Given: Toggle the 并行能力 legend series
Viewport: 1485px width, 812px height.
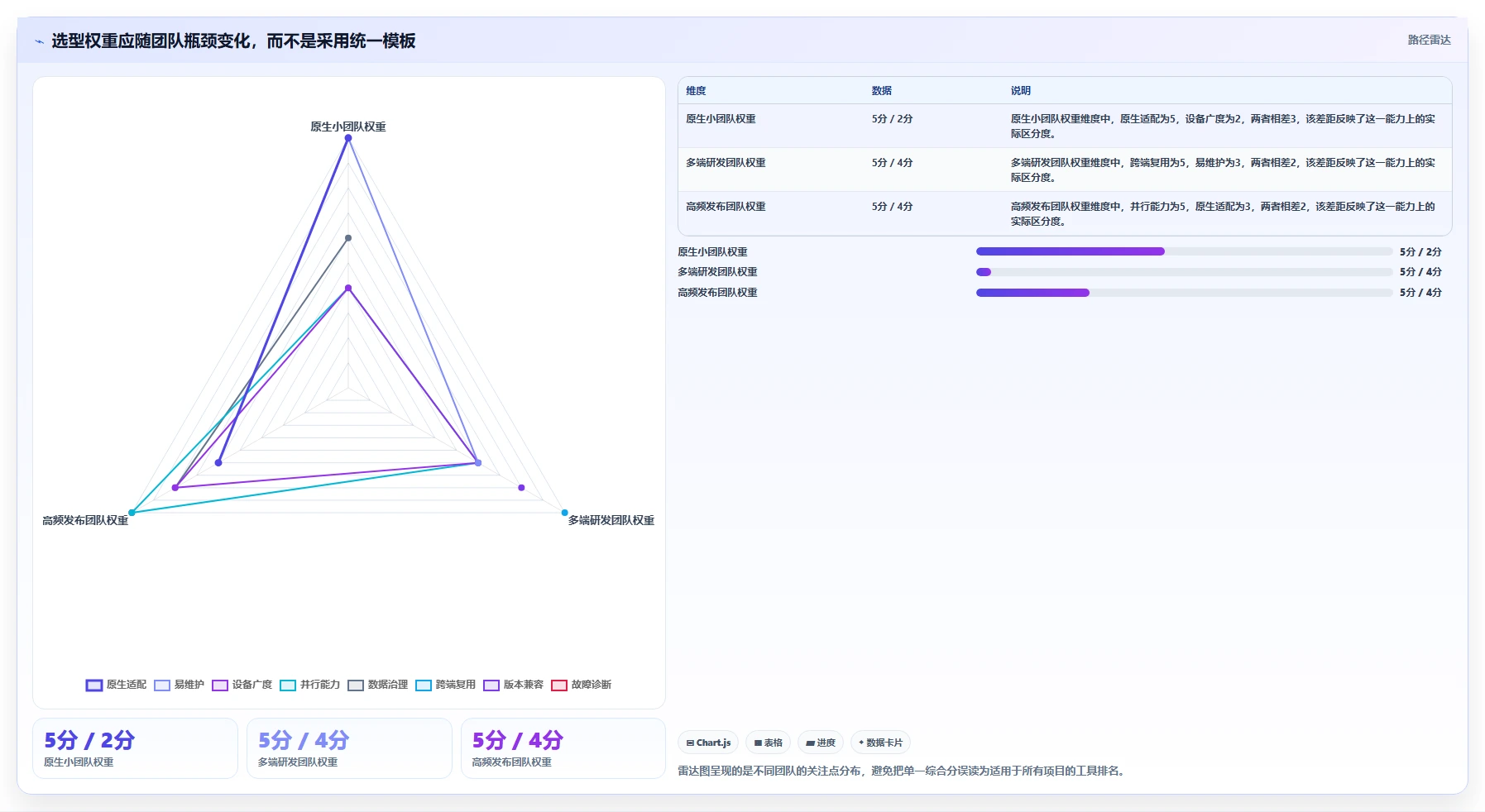Looking at the screenshot, I should pyautogui.click(x=309, y=685).
